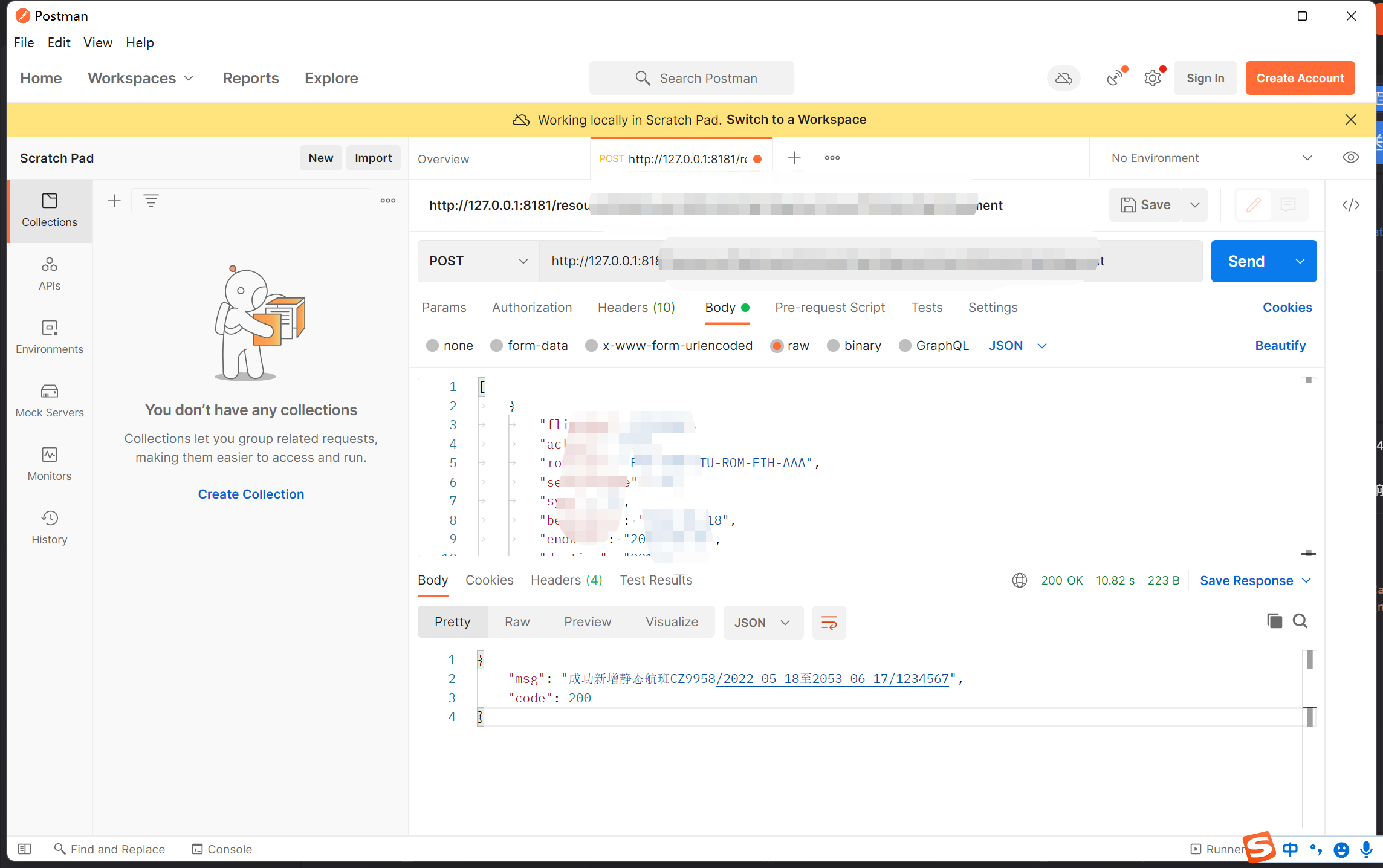Open the No Environment dropdown
This screenshot has height=868, width=1383.
(1211, 158)
